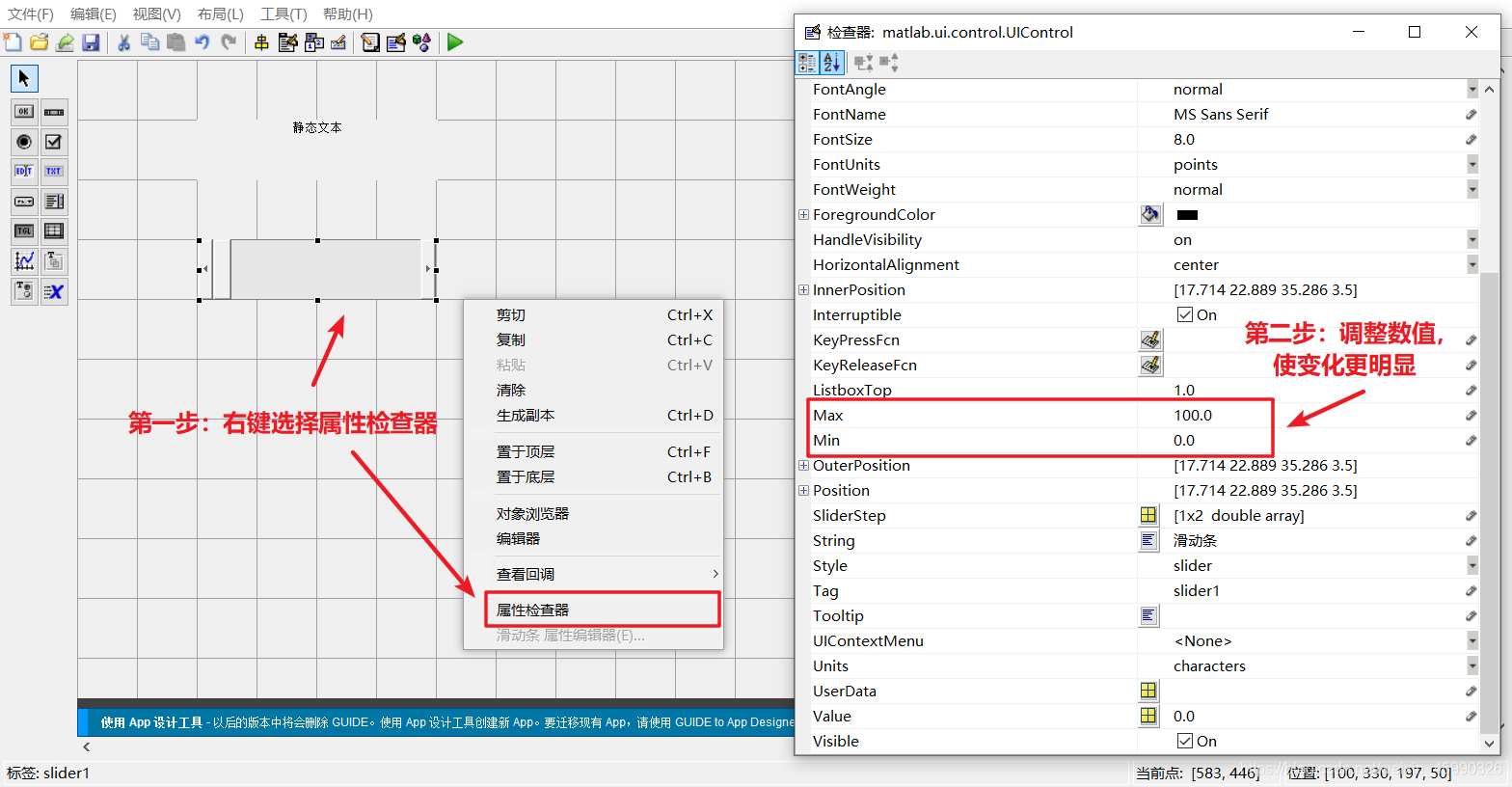Image resolution: width=1512 pixels, height=787 pixels.
Task: Open the FontUnits dropdown
Action: point(1471,164)
